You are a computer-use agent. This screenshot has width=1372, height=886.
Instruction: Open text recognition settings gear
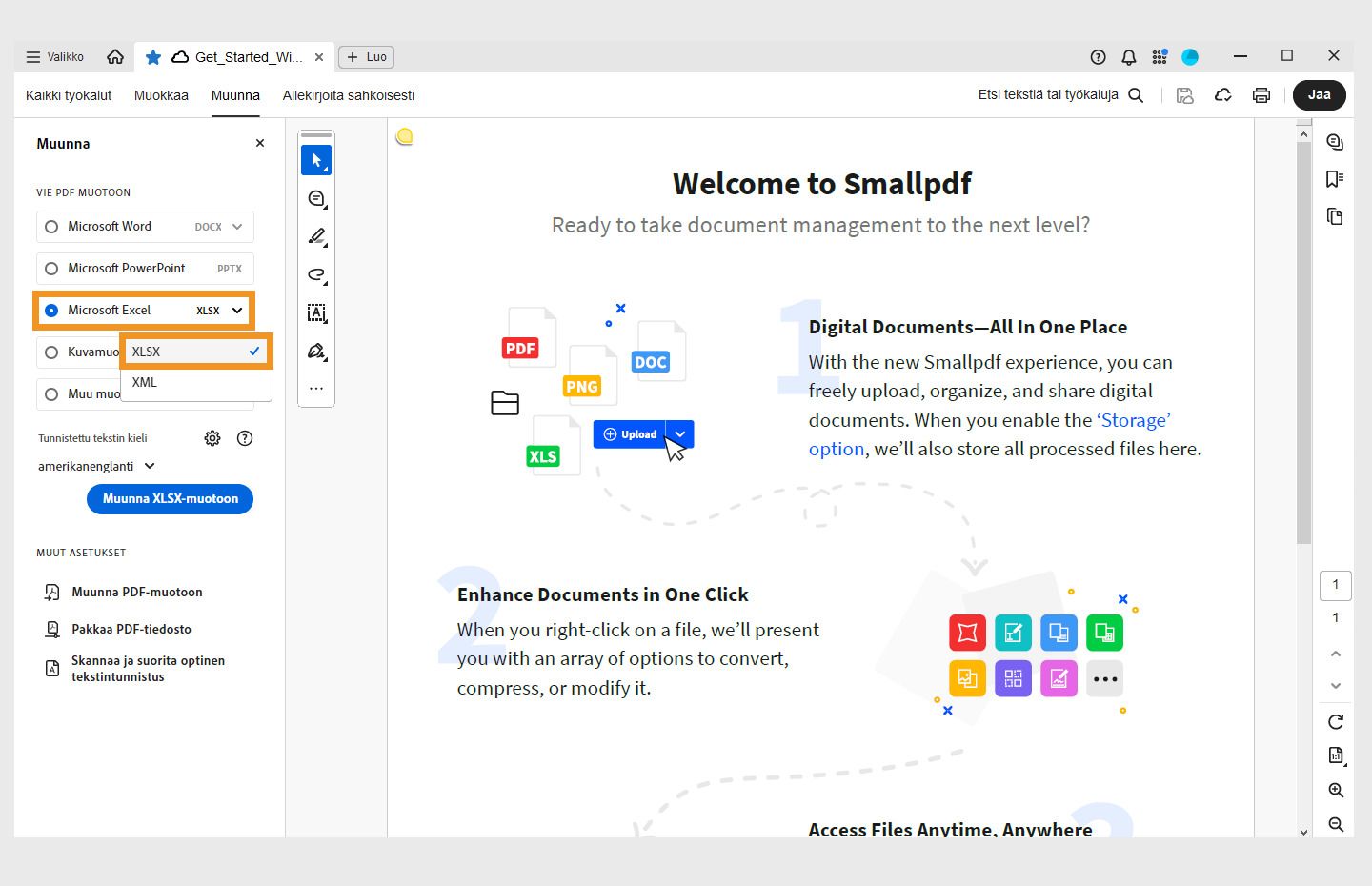click(212, 438)
